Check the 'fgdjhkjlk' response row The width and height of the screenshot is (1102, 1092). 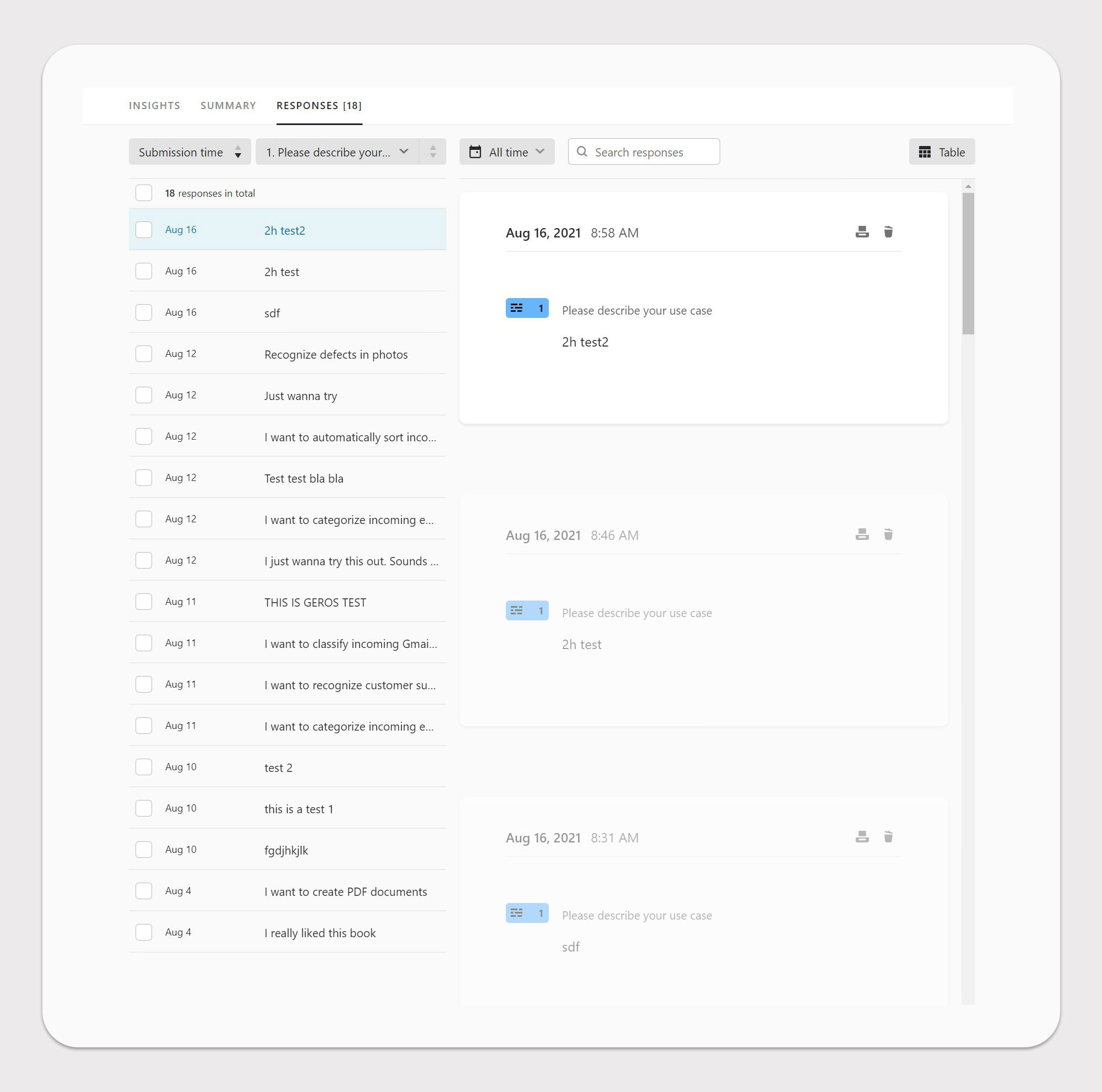click(144, 850)
